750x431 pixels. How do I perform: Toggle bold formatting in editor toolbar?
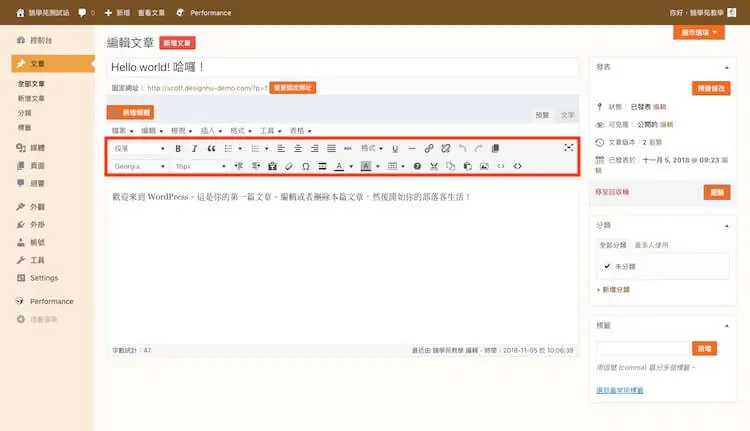pos(178,149)
